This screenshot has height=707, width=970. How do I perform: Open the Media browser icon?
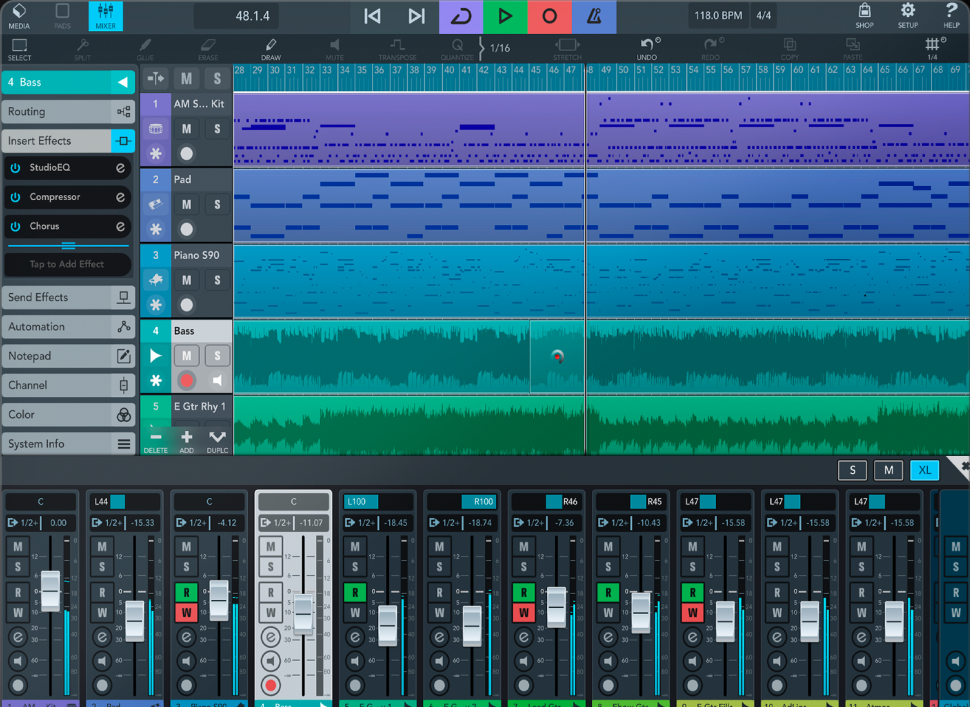(x=19, y=15)
